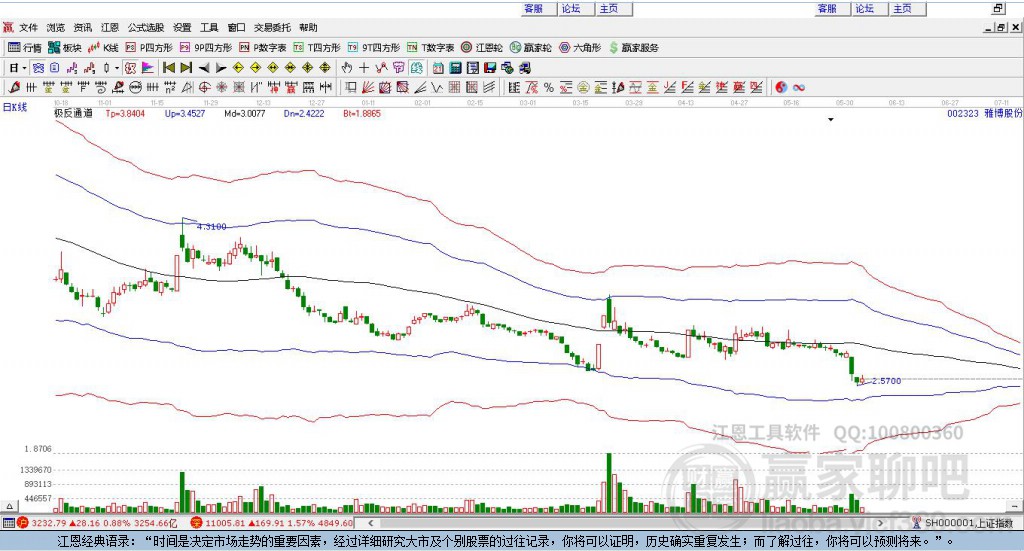Image resolution: width=1024 pixels, height=551 pixels.
Task: Select the hand pan tool icon
Action: (x=347, y=68)
